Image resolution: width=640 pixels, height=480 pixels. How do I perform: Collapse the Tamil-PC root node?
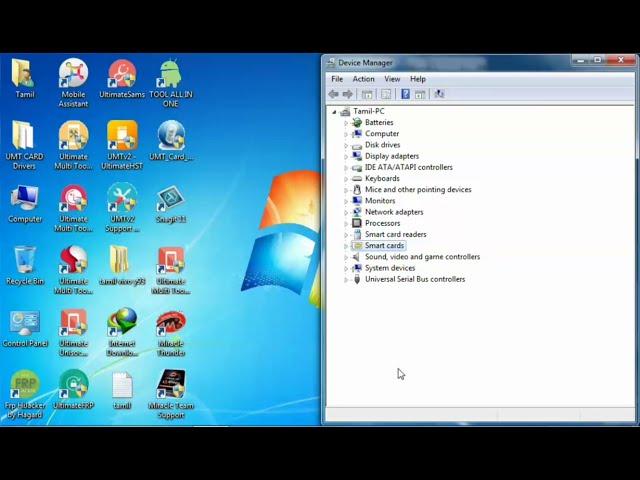coord(334,111)
